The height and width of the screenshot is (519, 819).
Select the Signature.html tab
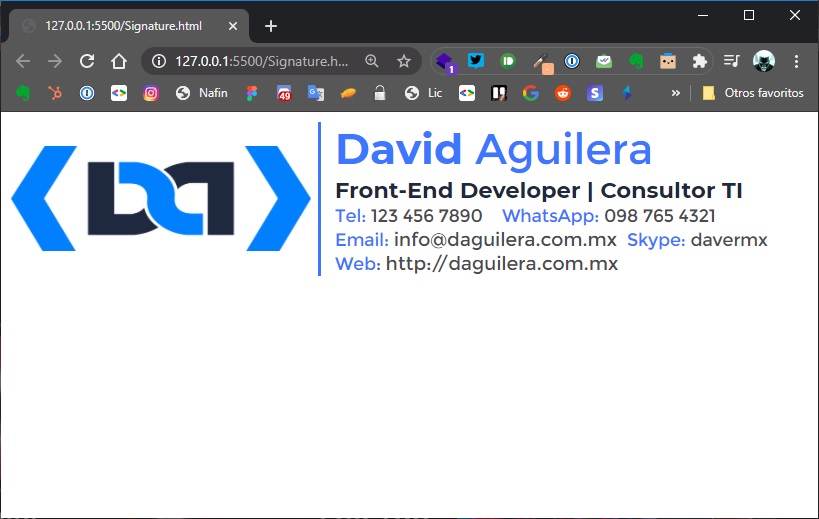(123, 26)
